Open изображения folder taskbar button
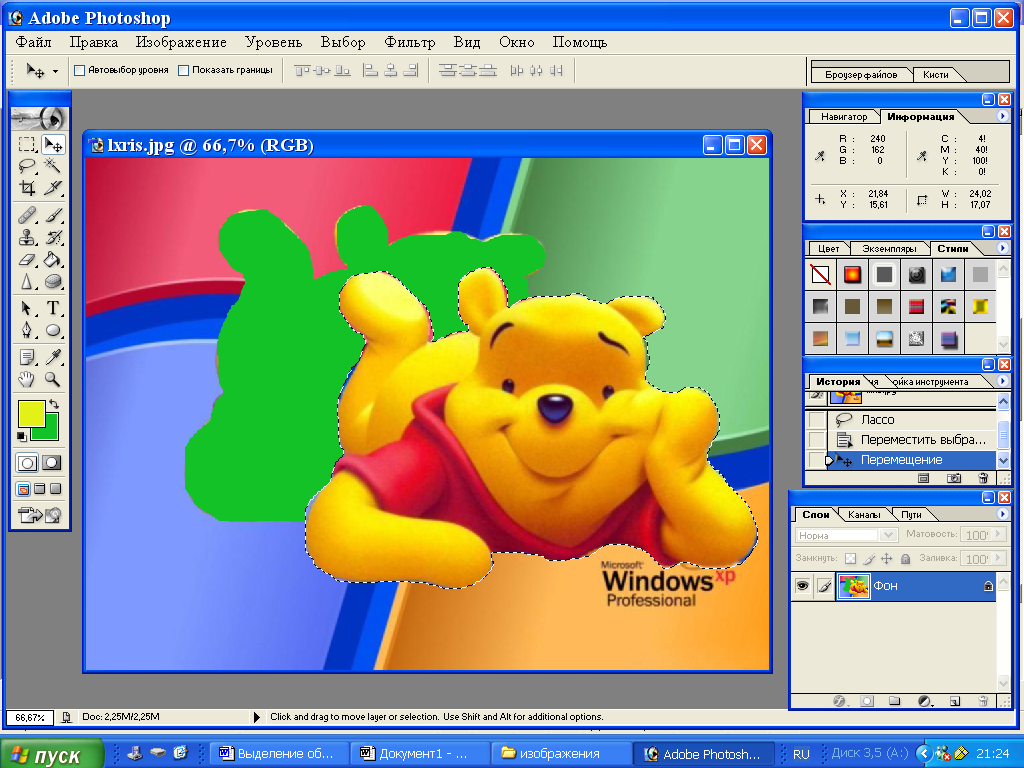This screenshot has width=1024, height=768. pyautogui.click(x=560, y=754)
